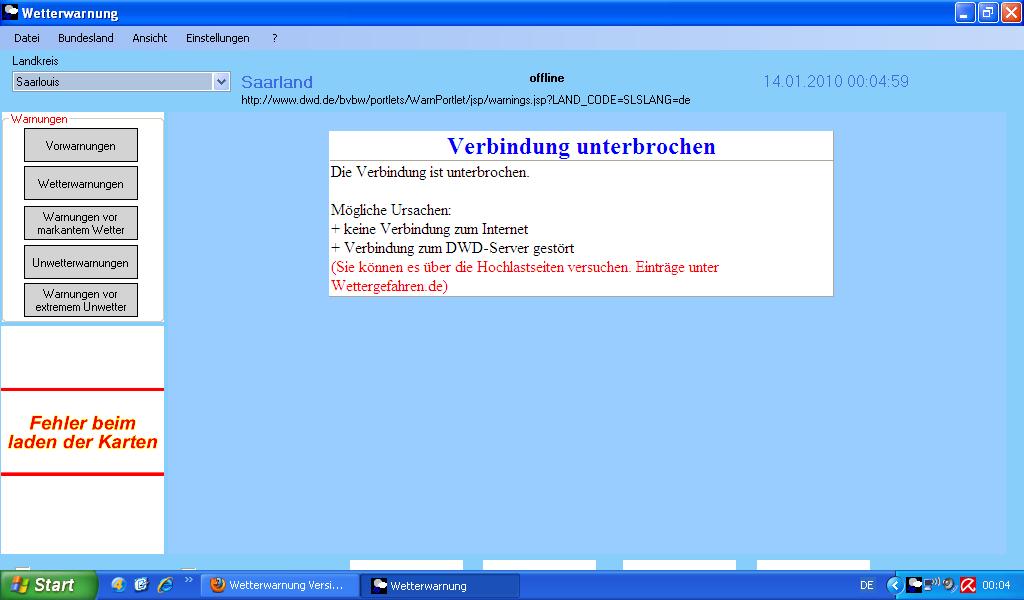Click the Wetterwarnungen button
1024x600 pixels.
click(81, 183)
